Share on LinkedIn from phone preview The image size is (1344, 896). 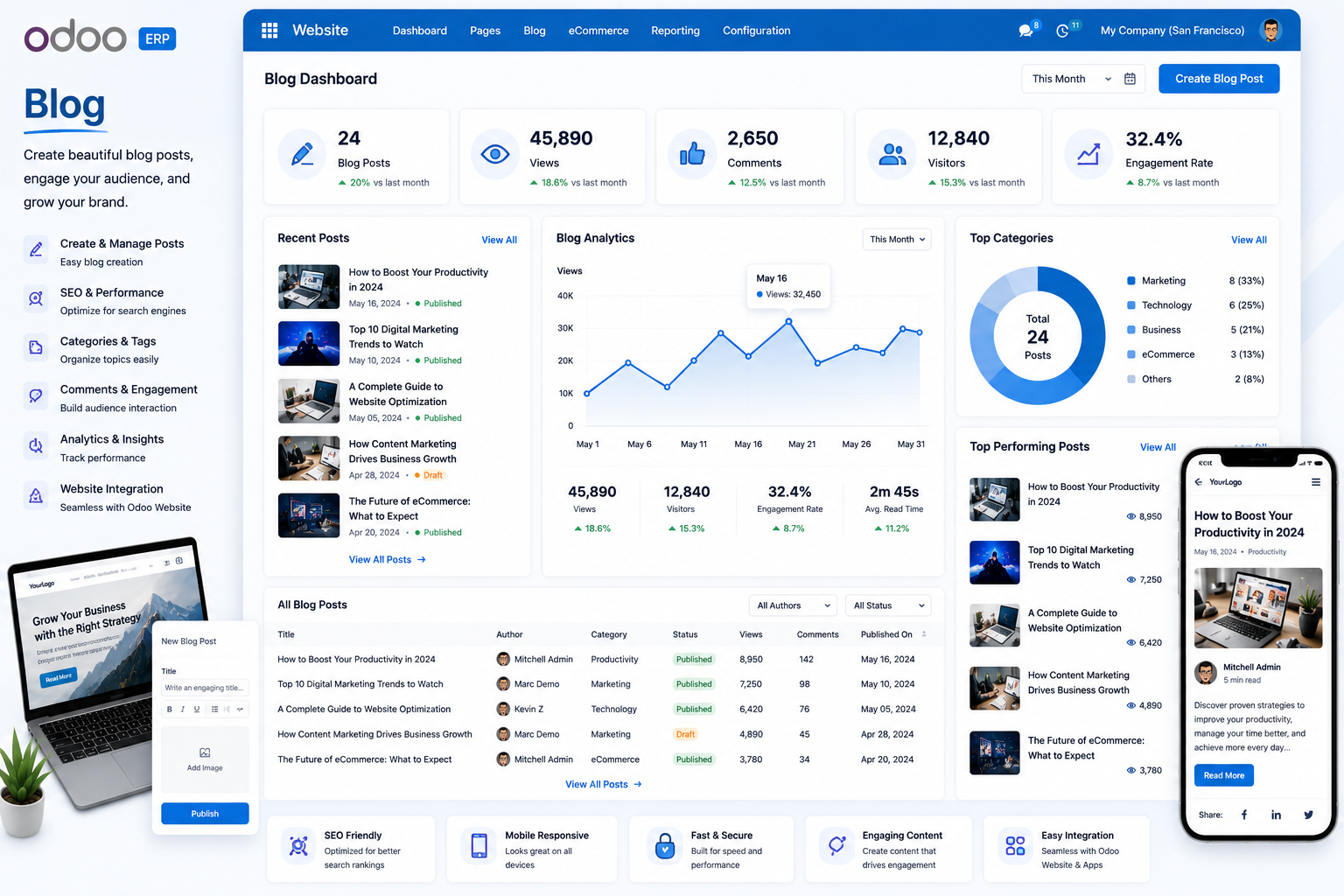1276,815
